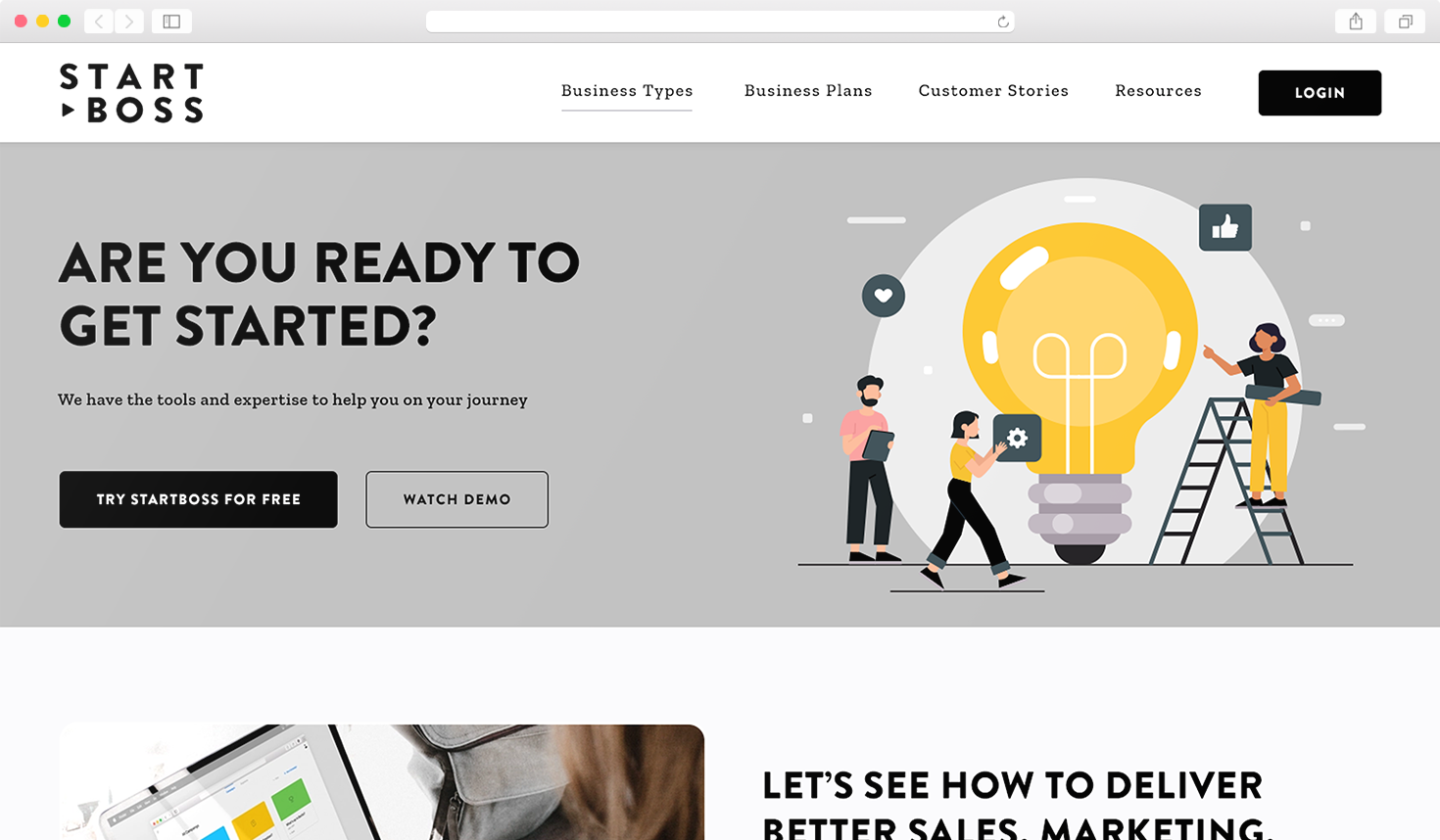The width and height of the screenshot is (1440, 840).
Task: Open the Business Plans menu item
Action: tap(808, 91)
